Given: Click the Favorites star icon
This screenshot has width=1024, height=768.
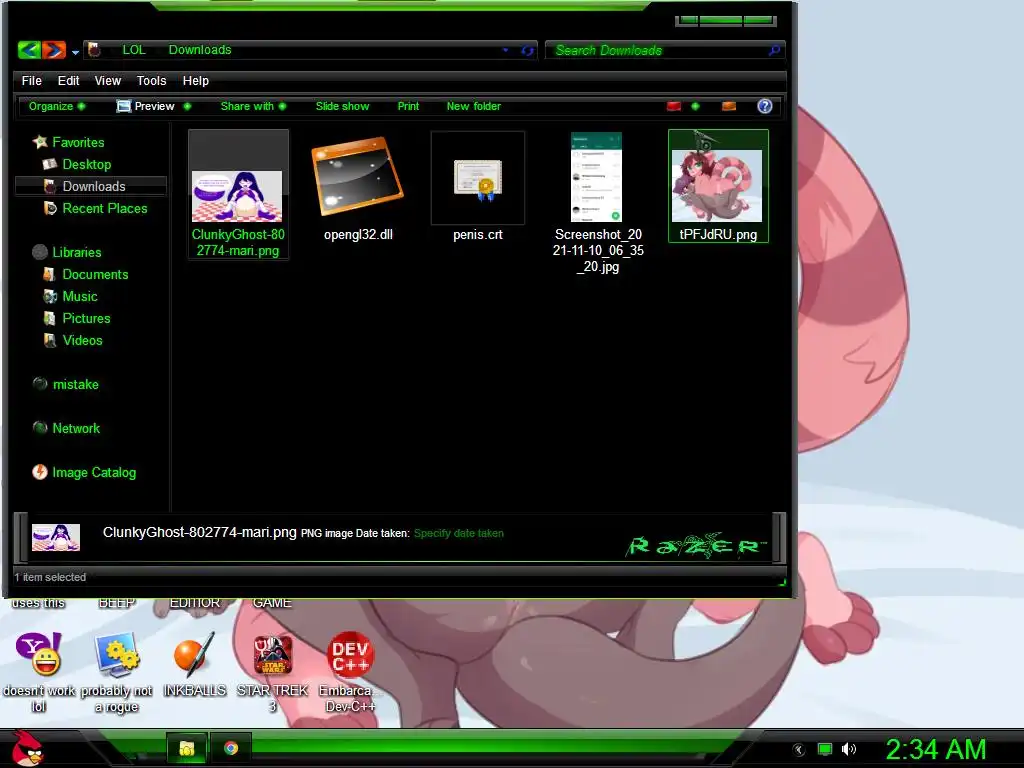Looking at the screenshot, I should (40, 142).
